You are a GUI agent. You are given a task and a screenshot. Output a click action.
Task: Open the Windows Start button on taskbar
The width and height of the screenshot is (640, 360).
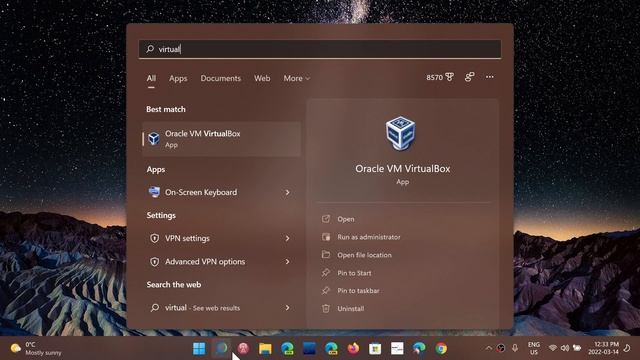(x=199, y=349)
